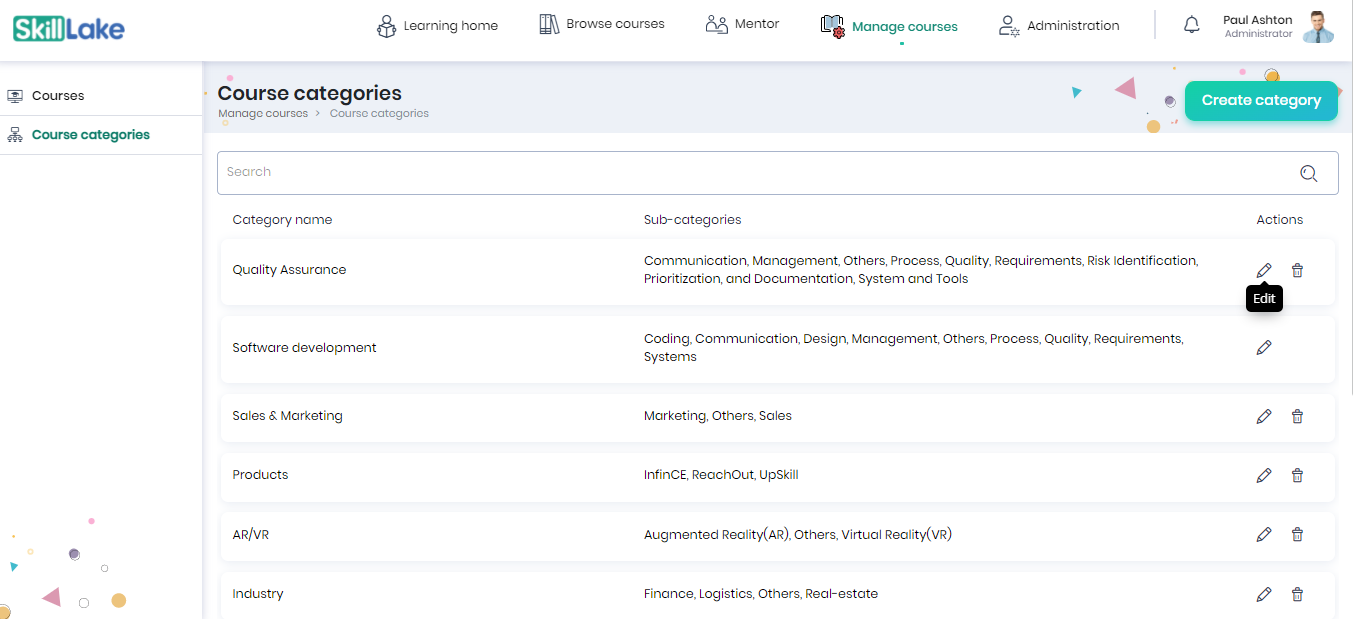The width and height of the screenshot is (1353, 619).
Task: Click the Actions column header
Action: (1280, 220)
